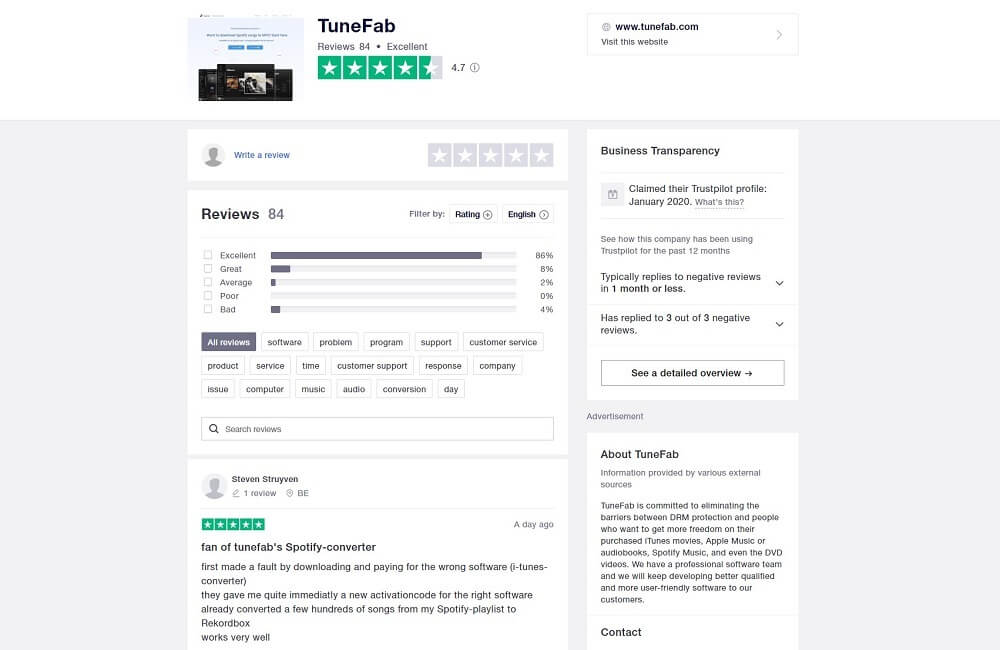The height and width of the screenshot is (650, 1000).
Task: Expand the 'Typically replies to negative reviews' section
Action: pos(779,283)
